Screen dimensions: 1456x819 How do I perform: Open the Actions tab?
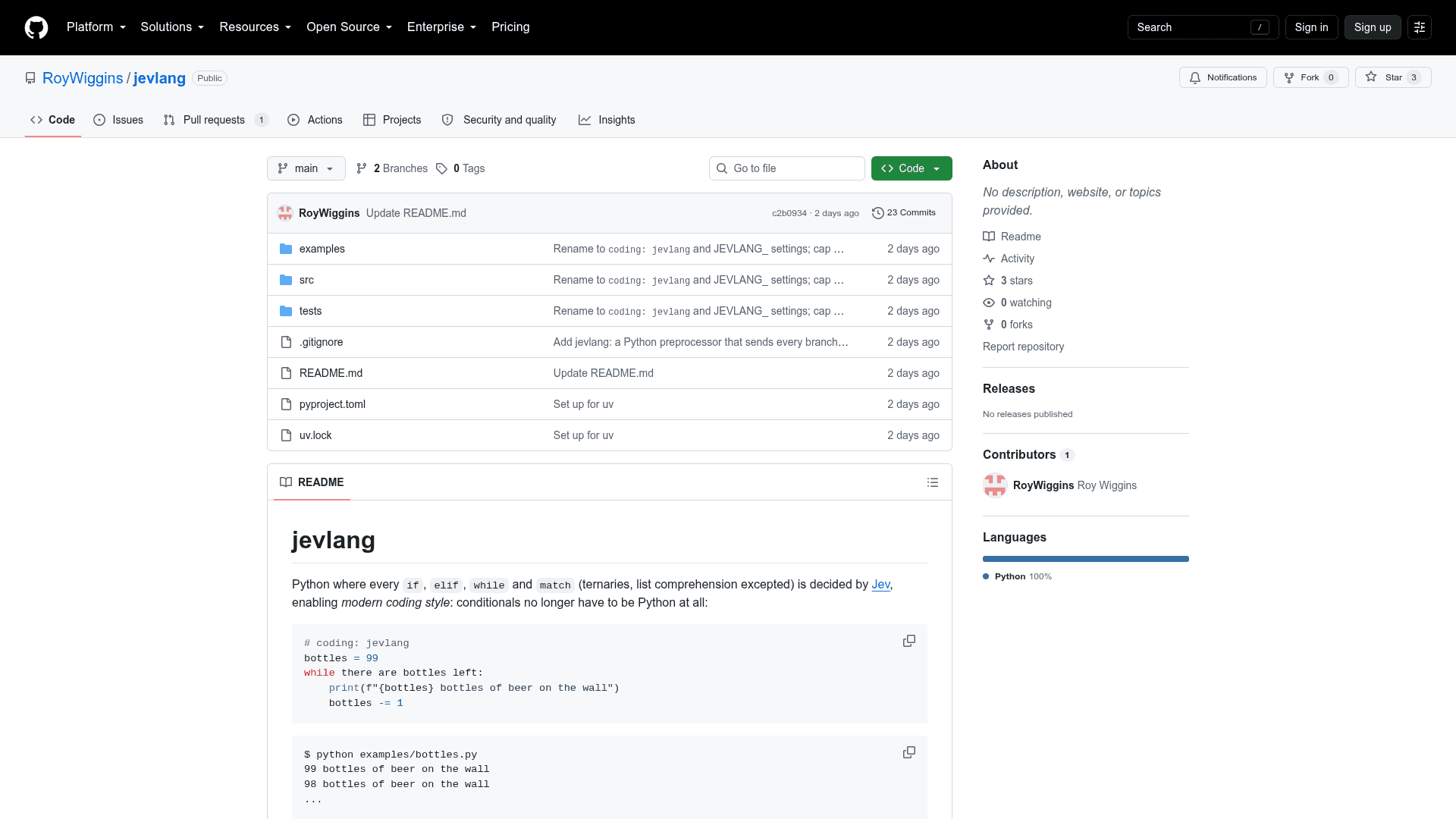pyautogui.click(x=315, y=120)
